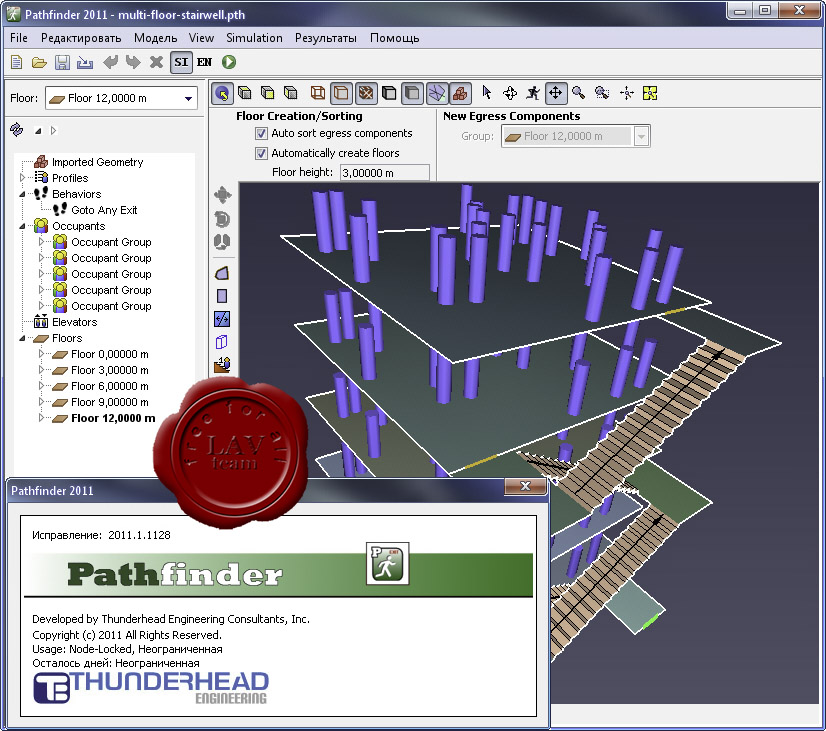
Task: Select the zoom-to-box tool
Action: [x=602, y=93]
